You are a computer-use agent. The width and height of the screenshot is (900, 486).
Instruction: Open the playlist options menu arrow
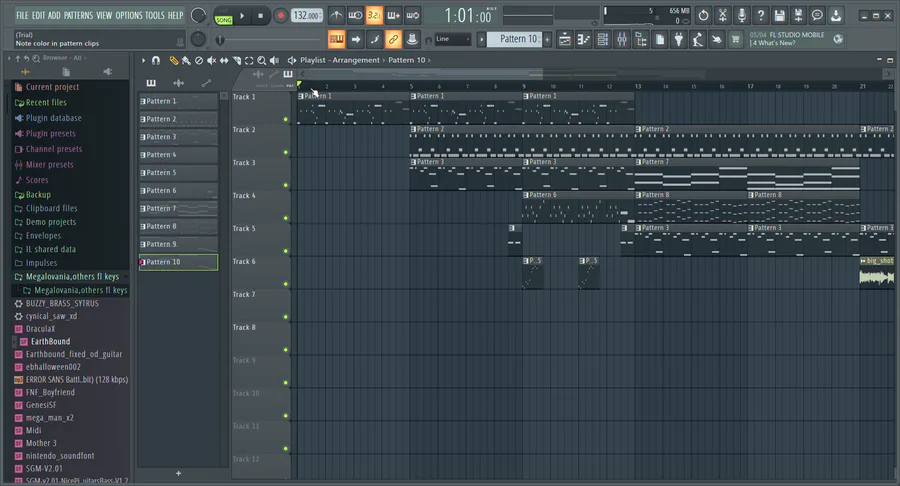pyautogui.click(x=143, y=60)
